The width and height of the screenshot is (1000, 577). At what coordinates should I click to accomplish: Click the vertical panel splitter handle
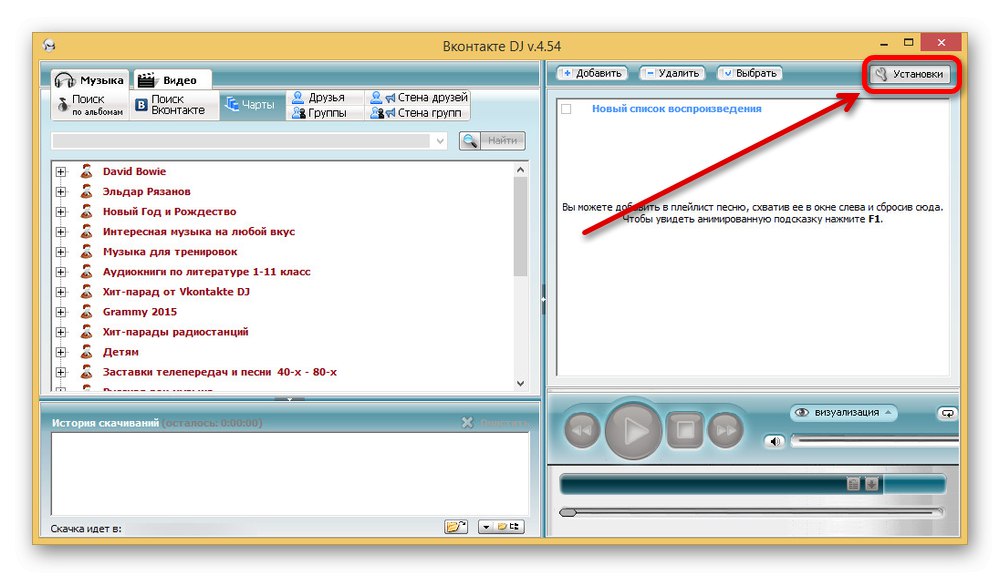(x=543, y=300)
